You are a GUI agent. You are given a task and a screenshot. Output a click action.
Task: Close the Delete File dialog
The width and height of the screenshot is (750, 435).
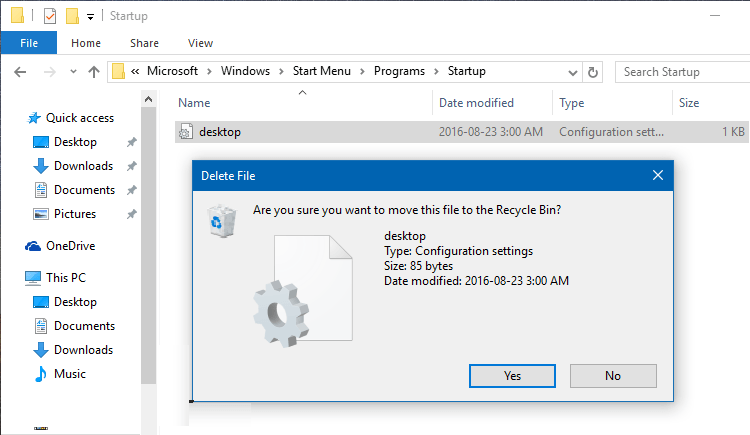pos(658,175)
